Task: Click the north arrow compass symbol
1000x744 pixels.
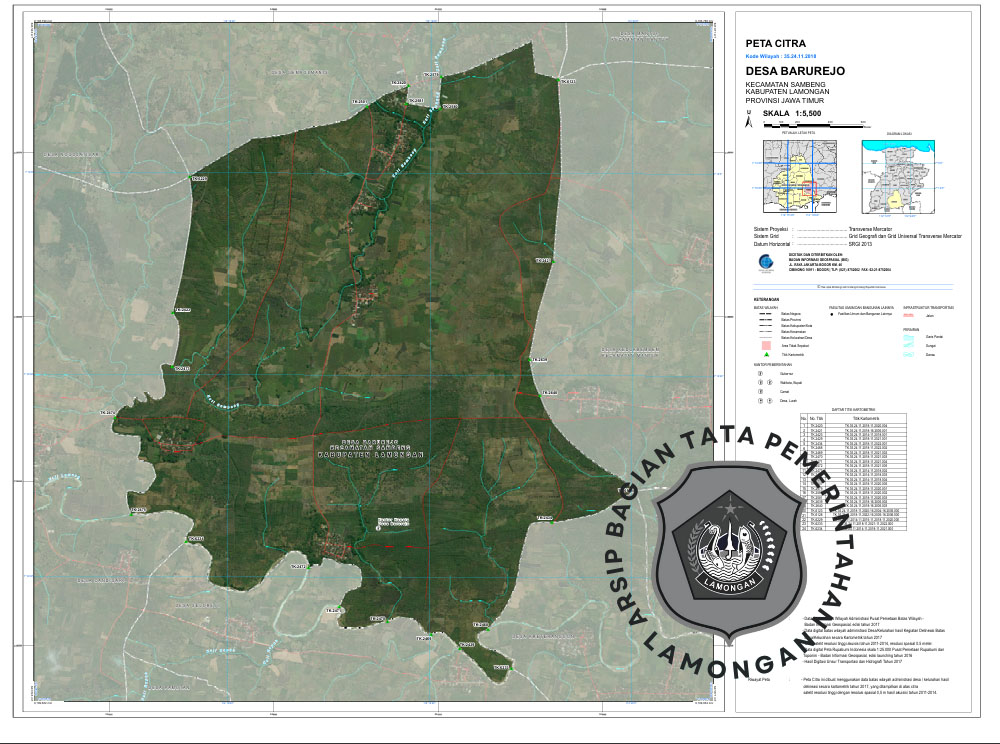Action: [747, 122]
